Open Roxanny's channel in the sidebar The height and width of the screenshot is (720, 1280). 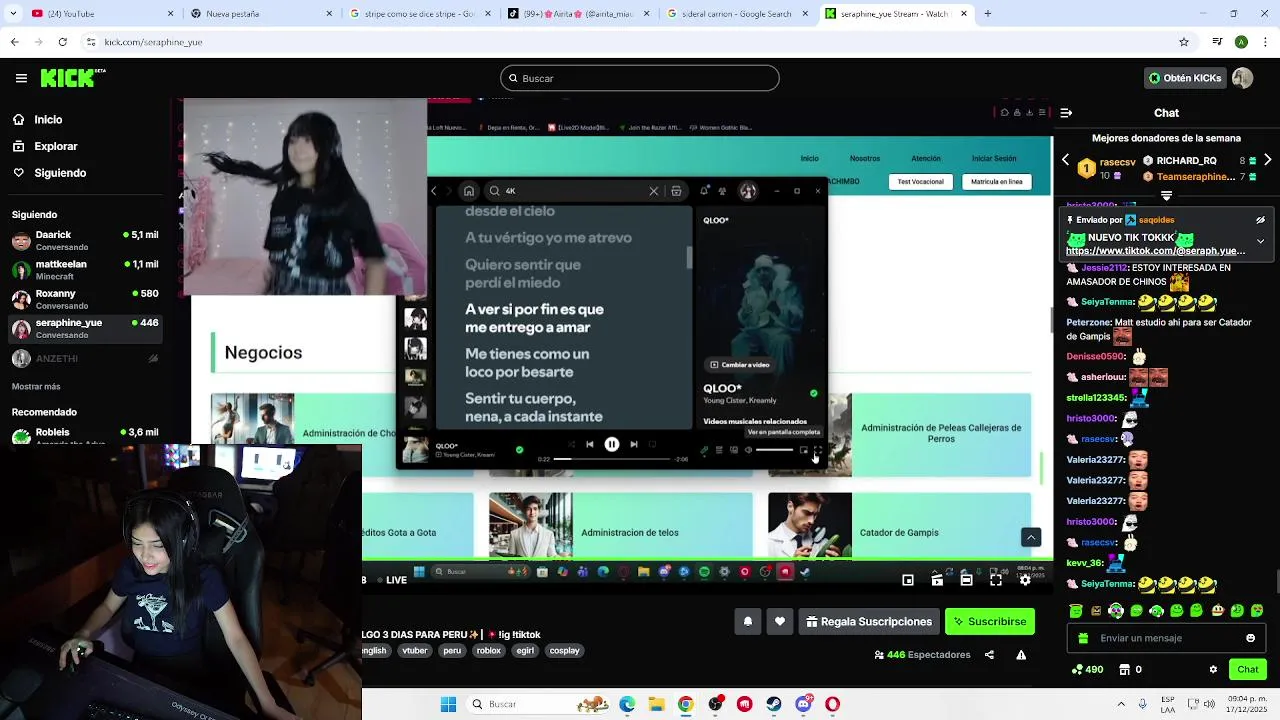(x=85, y=299)
